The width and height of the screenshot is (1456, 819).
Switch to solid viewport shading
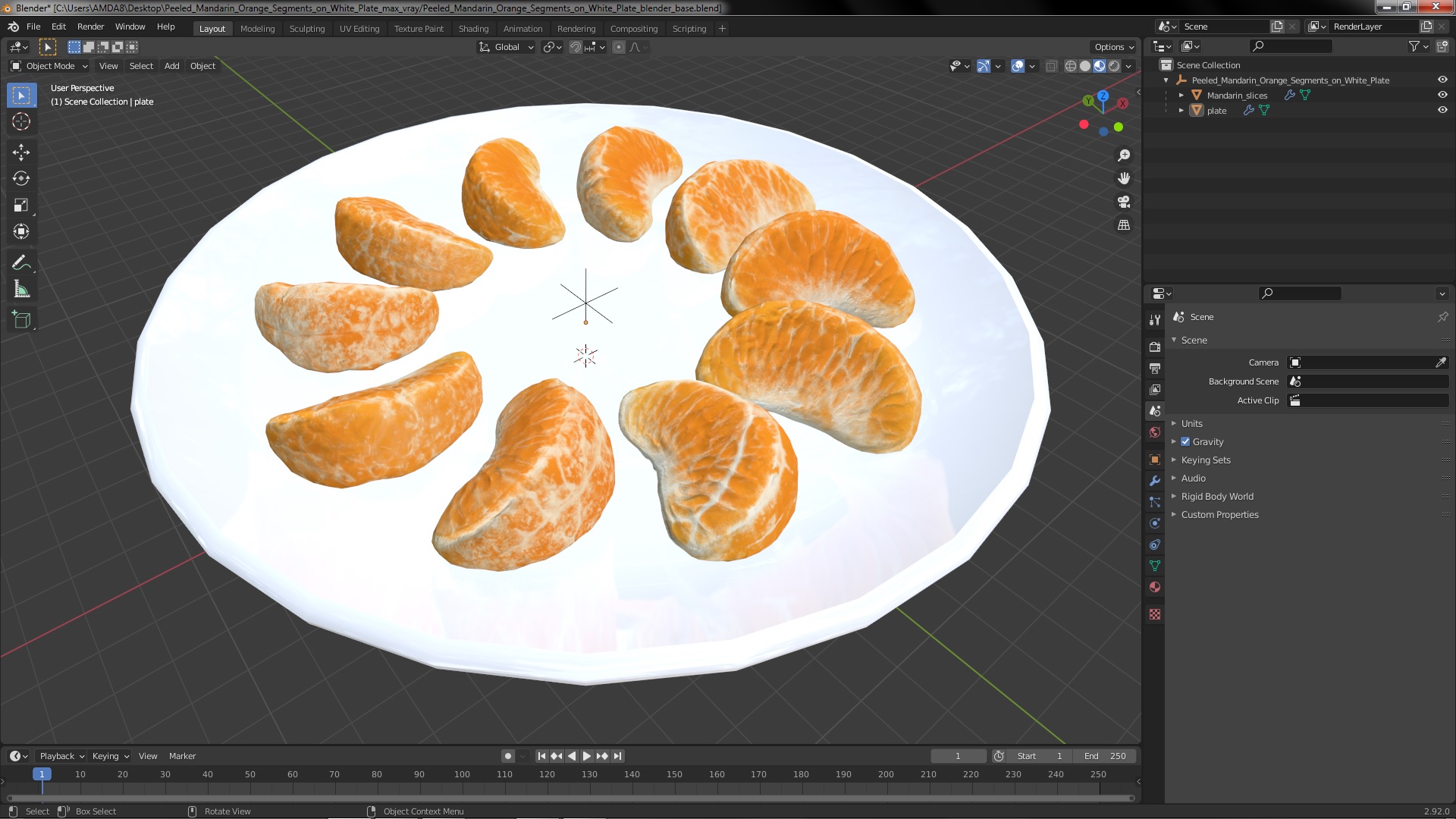click(x=1085, y=66)
